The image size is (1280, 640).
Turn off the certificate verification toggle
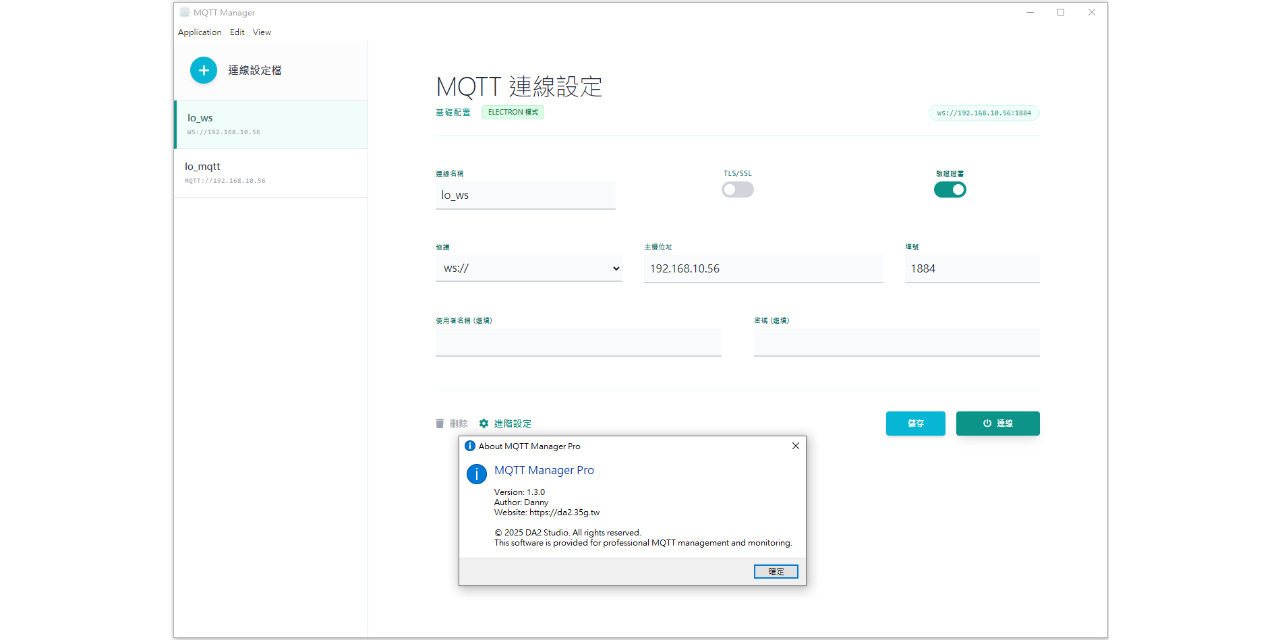pyautogui.click(x=950, y=190)
